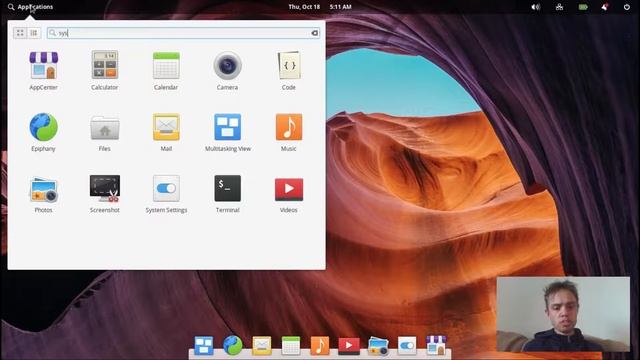Clear the search text with the clear icon
This screenshot has width=640, height=360.
click(x=314, y=33)
